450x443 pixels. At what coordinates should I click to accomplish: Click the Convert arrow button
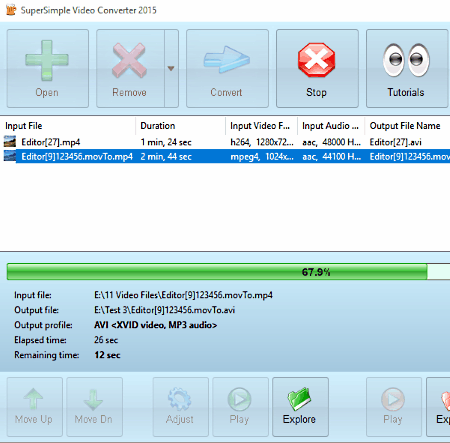pos(227,68)
